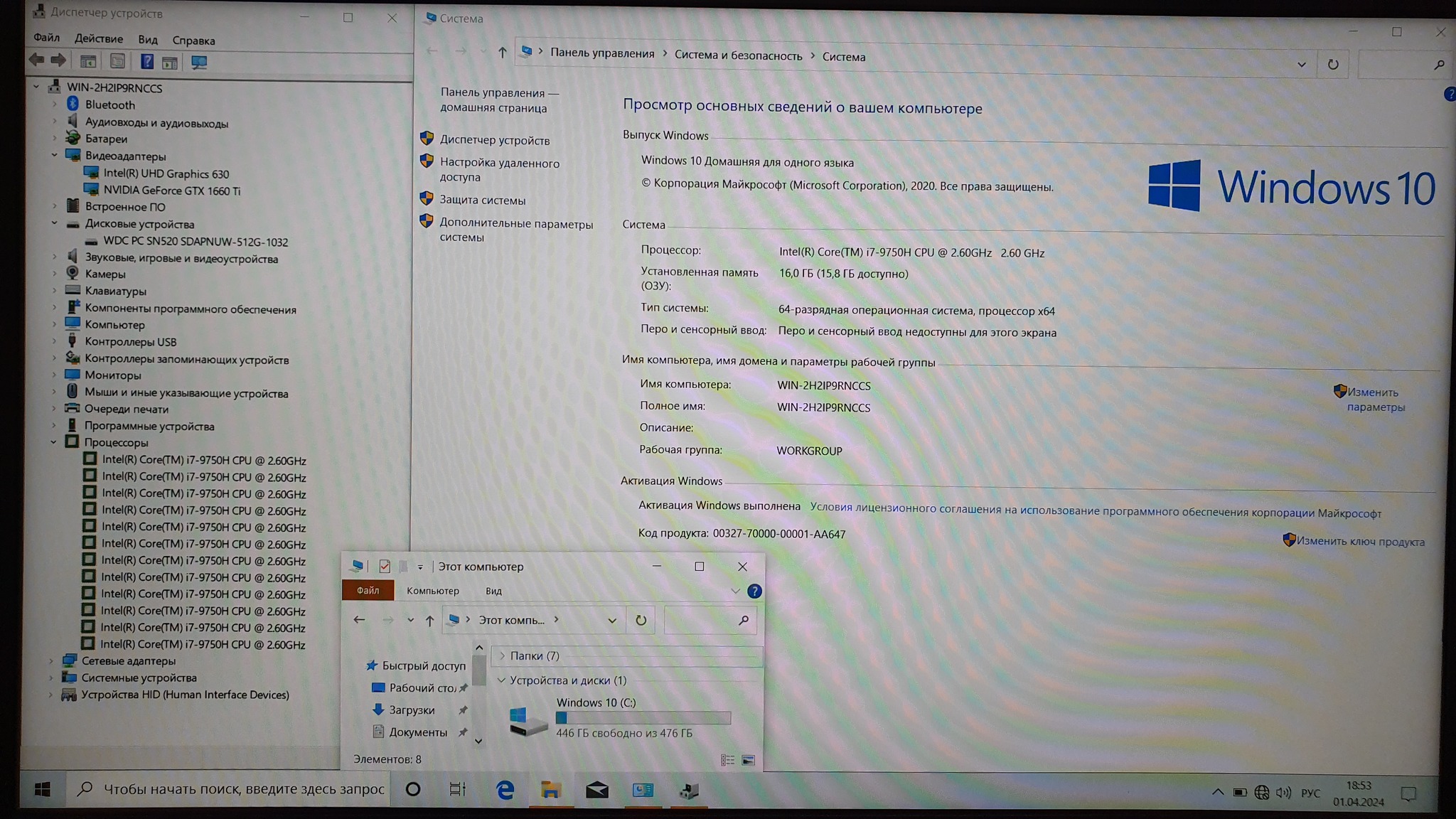Toggle the quick access toolbar properties checkmark
This screenshot has height=819, width=1456.
385,567
